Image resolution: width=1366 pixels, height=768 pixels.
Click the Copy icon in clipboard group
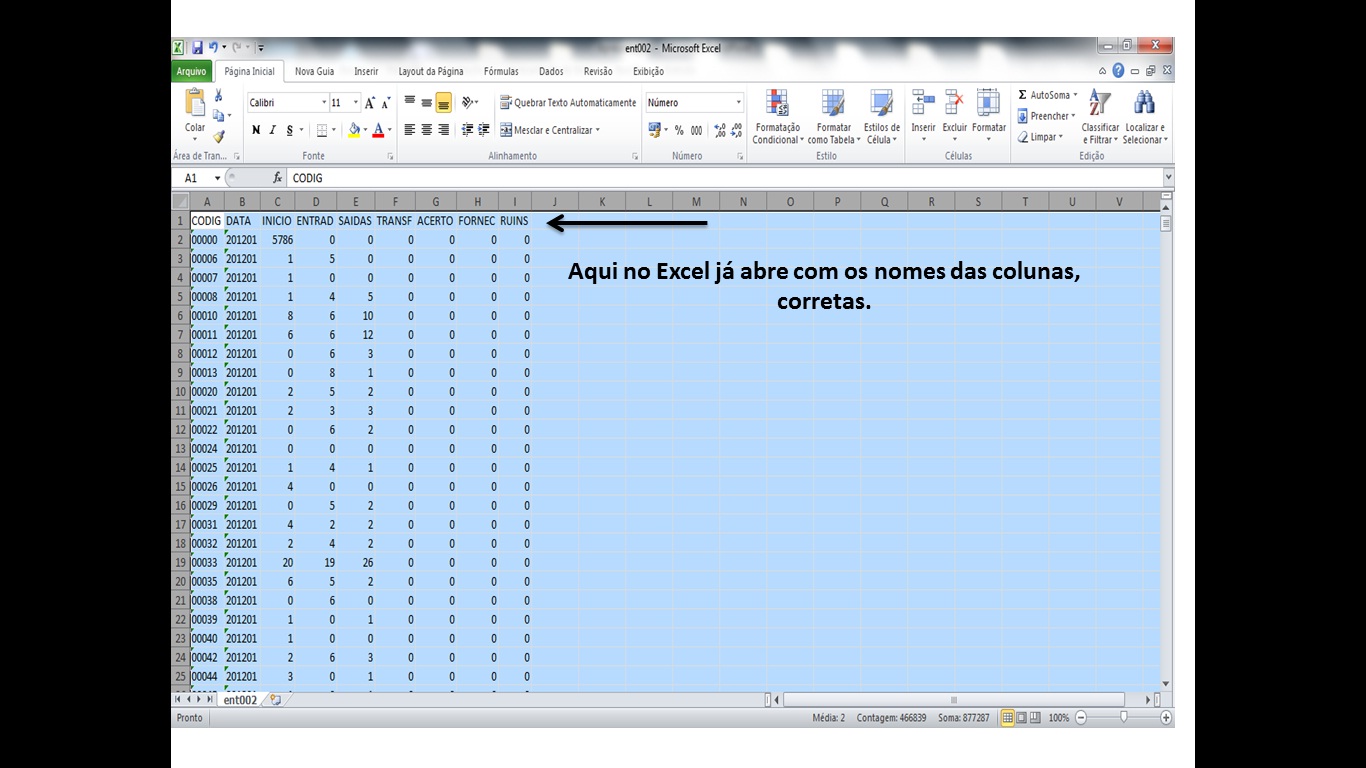coord(218,116)
